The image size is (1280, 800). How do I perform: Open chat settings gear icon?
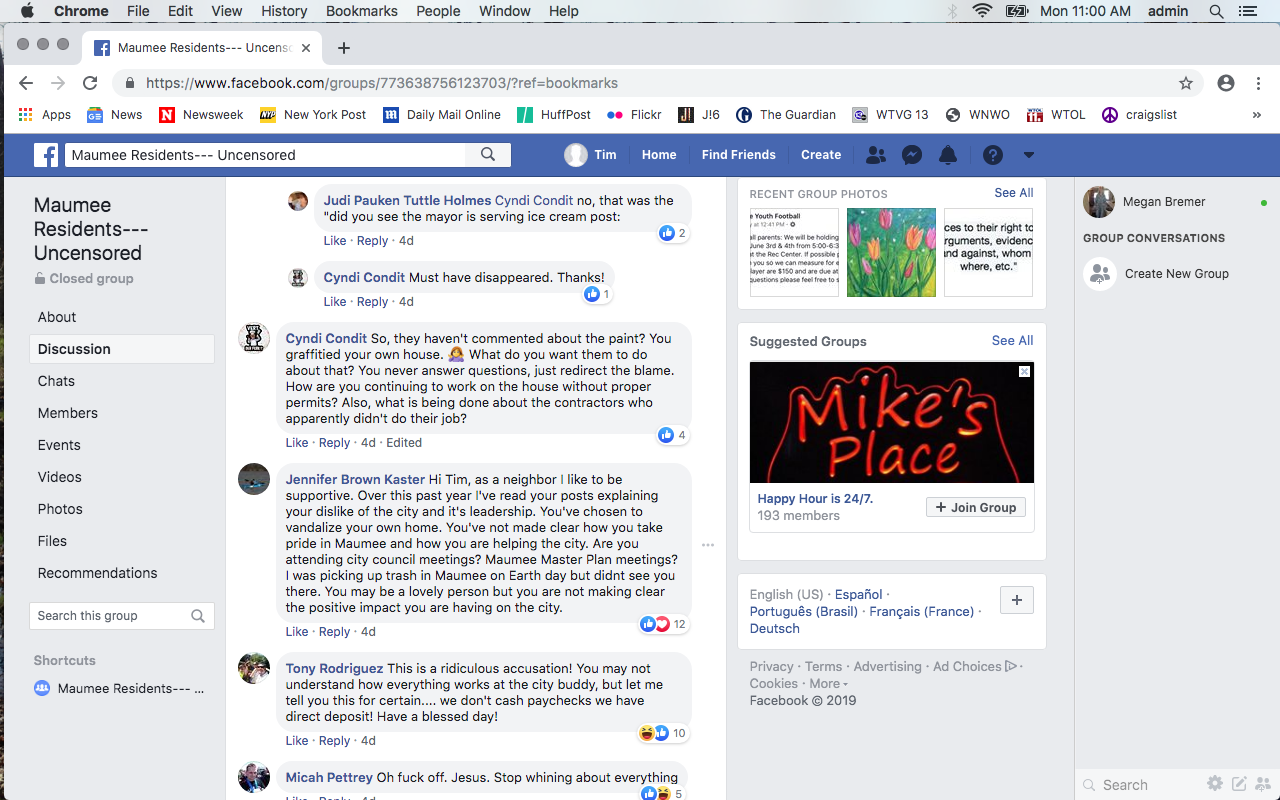[1214, 784]
